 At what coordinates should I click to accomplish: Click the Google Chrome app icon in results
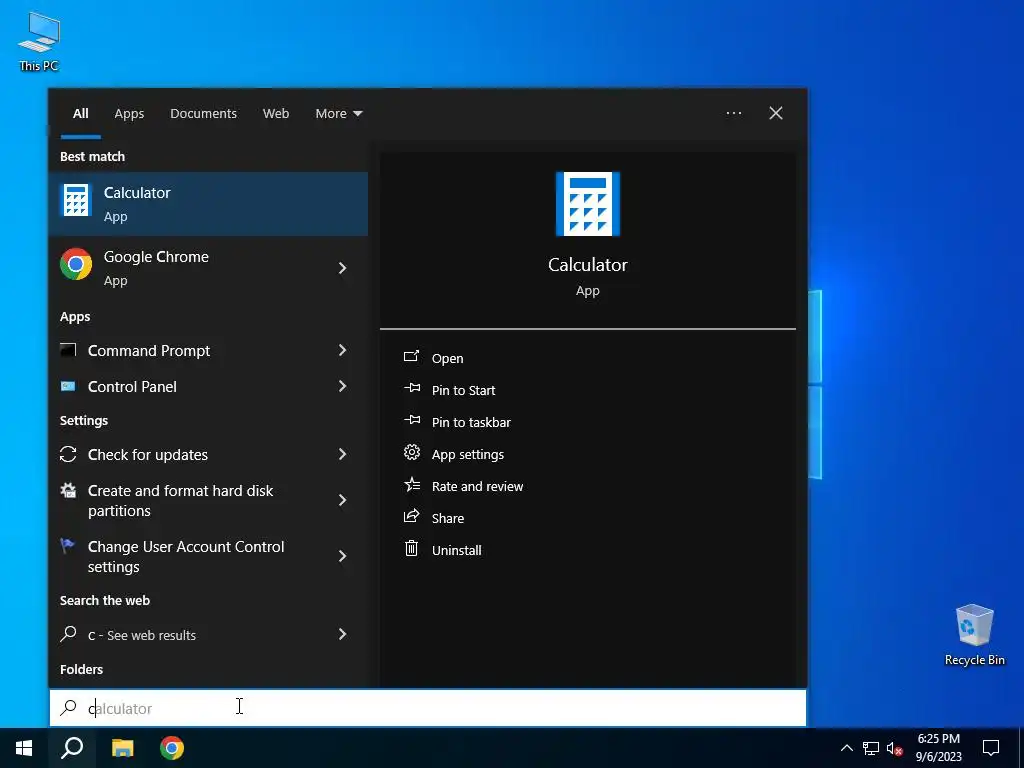(76, 264)
